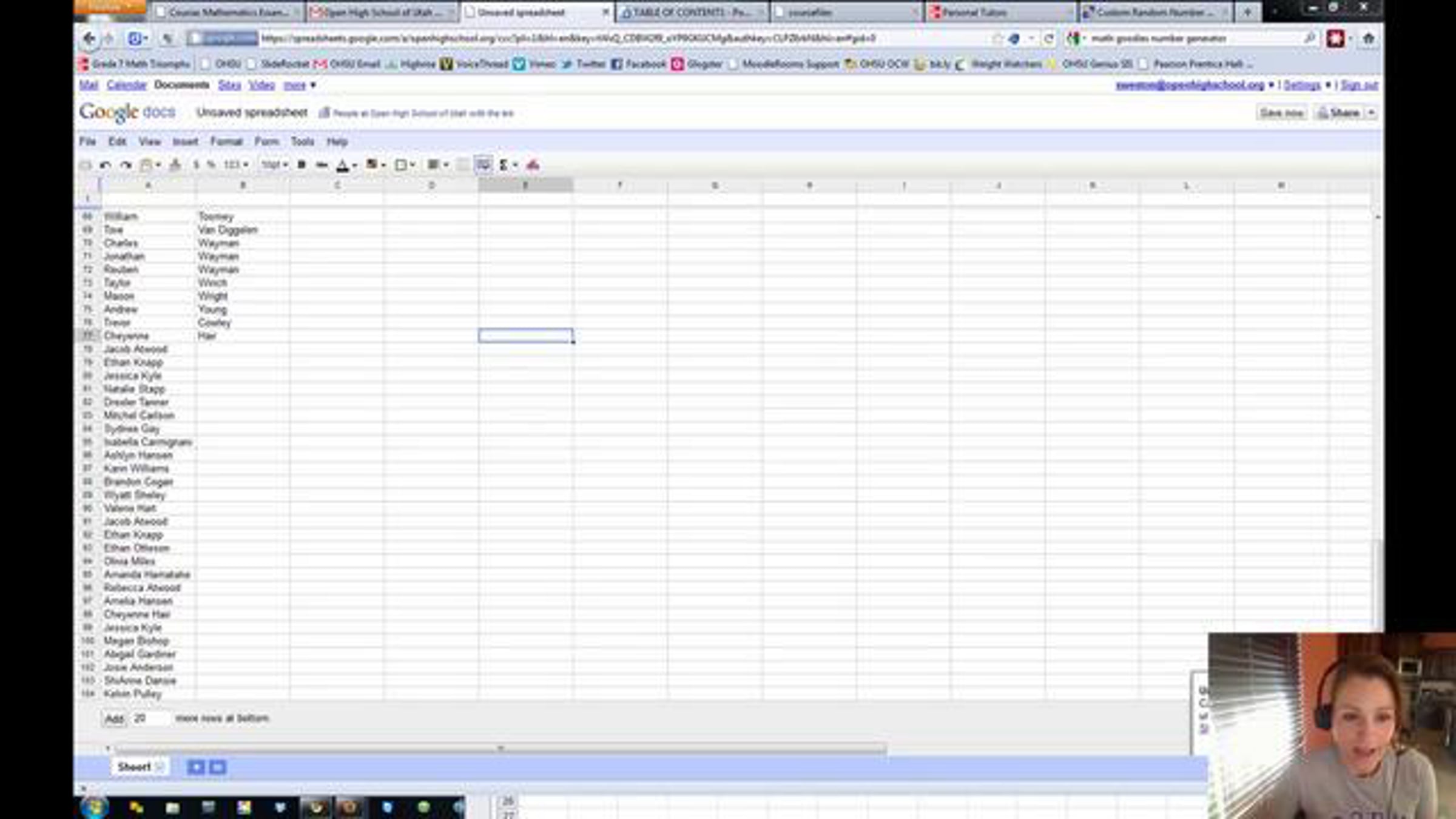The image size is (1456, 819).
Task: Format as percent icon
Action: pyautogui.click(x=211, y=165)
